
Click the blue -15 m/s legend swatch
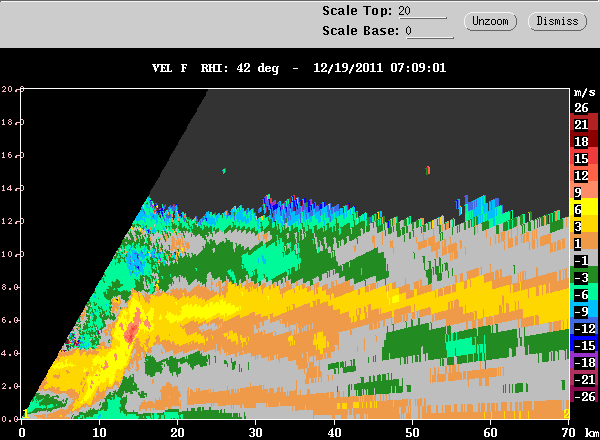[x=584, y=345]
